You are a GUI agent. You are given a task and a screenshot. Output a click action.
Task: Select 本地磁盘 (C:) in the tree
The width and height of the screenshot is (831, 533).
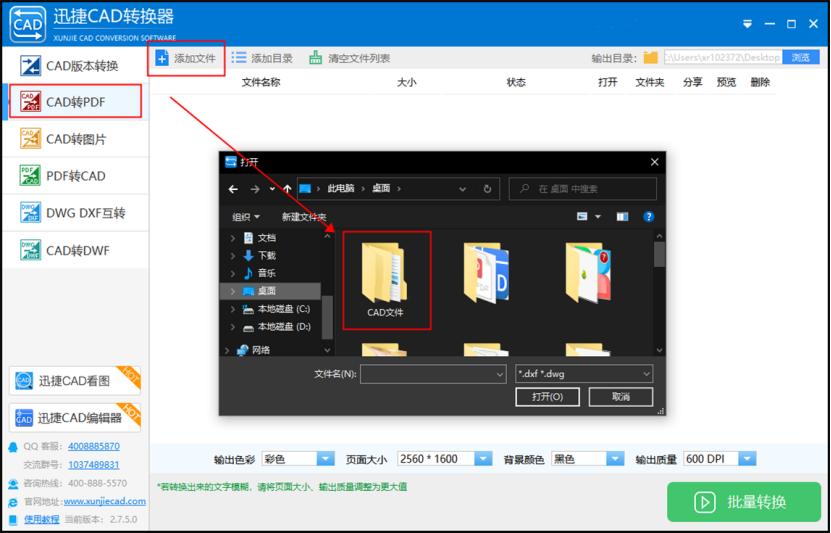(x=284, y=309)
